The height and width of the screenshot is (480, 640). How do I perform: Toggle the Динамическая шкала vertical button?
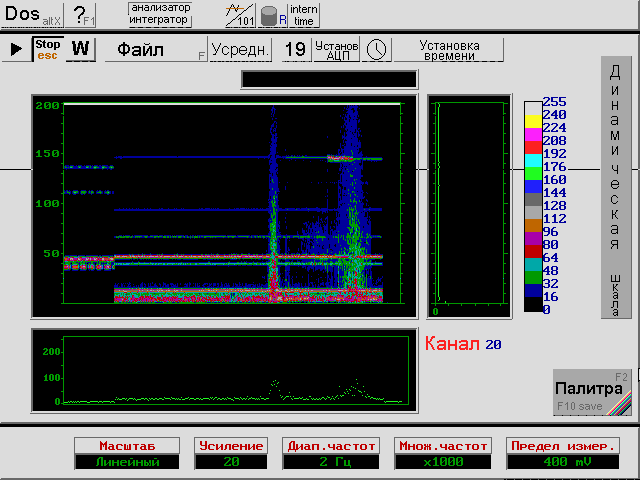pos(616,187)
